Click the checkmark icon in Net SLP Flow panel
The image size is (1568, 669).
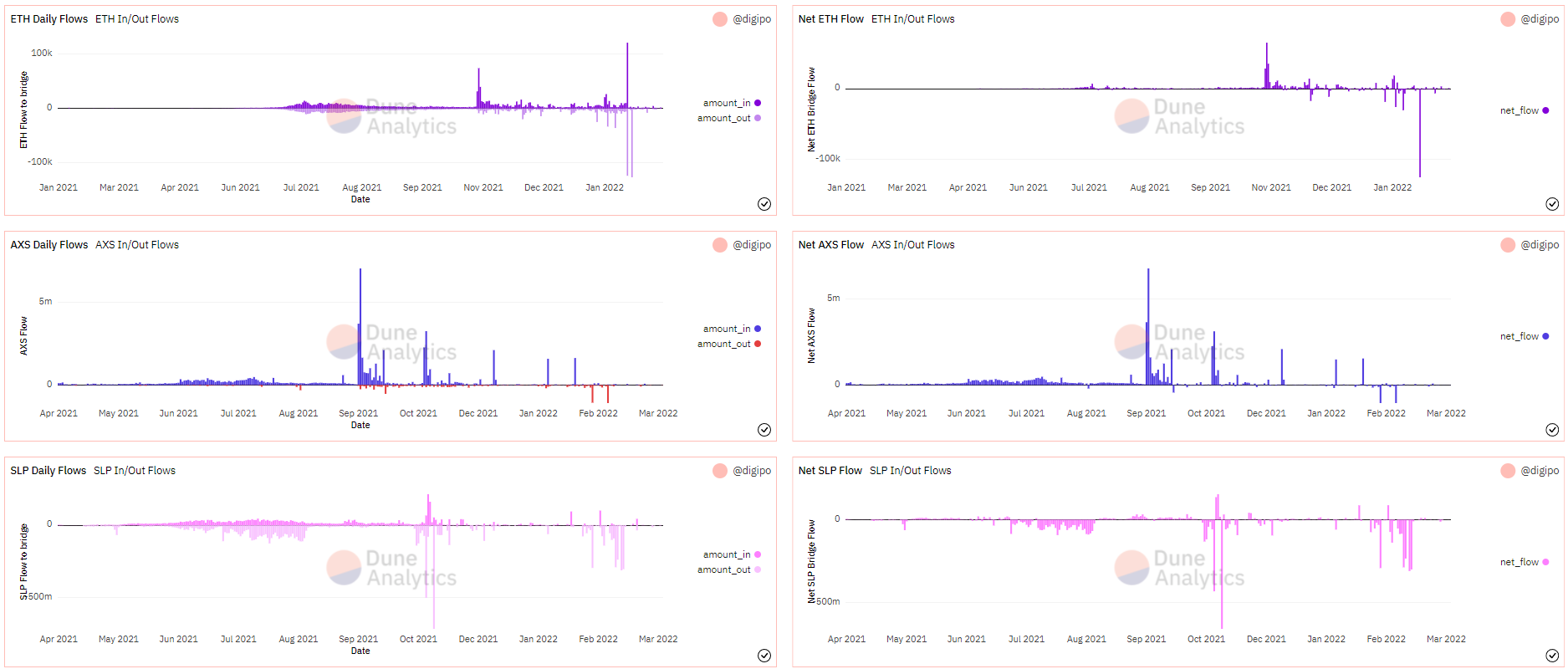(1552, 656)
